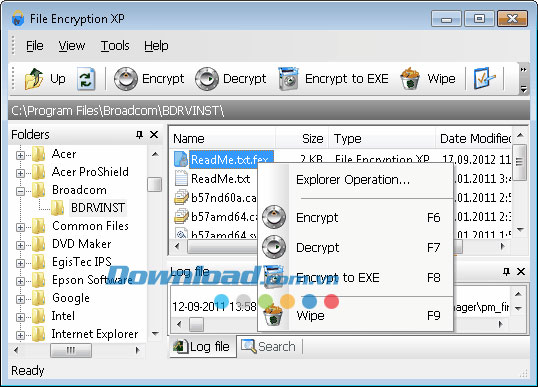Click the 12-09-2011 13:58 log entry
This screenshot has height=387, width=538.
[214, 306]
